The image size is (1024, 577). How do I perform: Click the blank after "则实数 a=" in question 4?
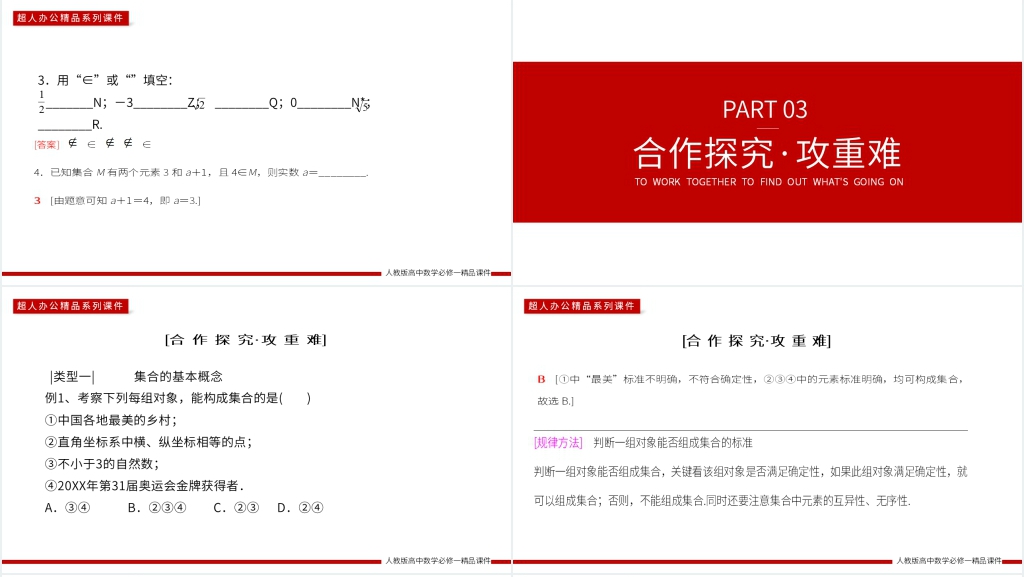[340, 172]
